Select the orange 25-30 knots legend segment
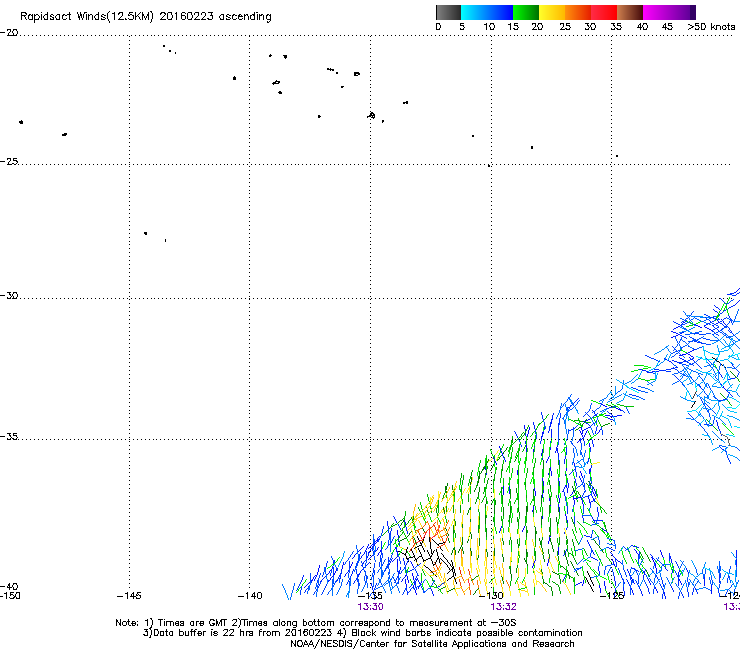The width and height of the screenshot is (740, 650). tap(578, 12)
